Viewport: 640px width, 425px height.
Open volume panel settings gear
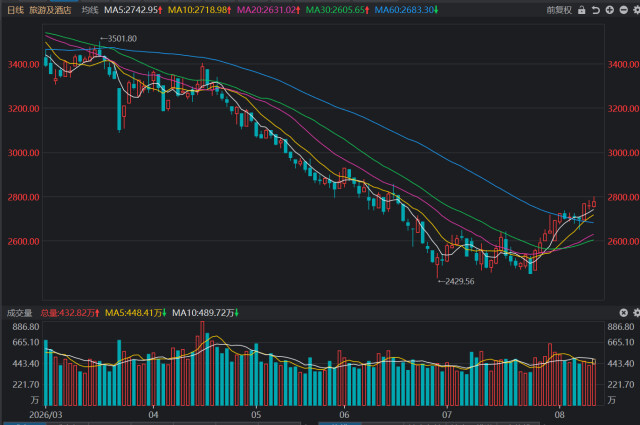tap(636, 313)
